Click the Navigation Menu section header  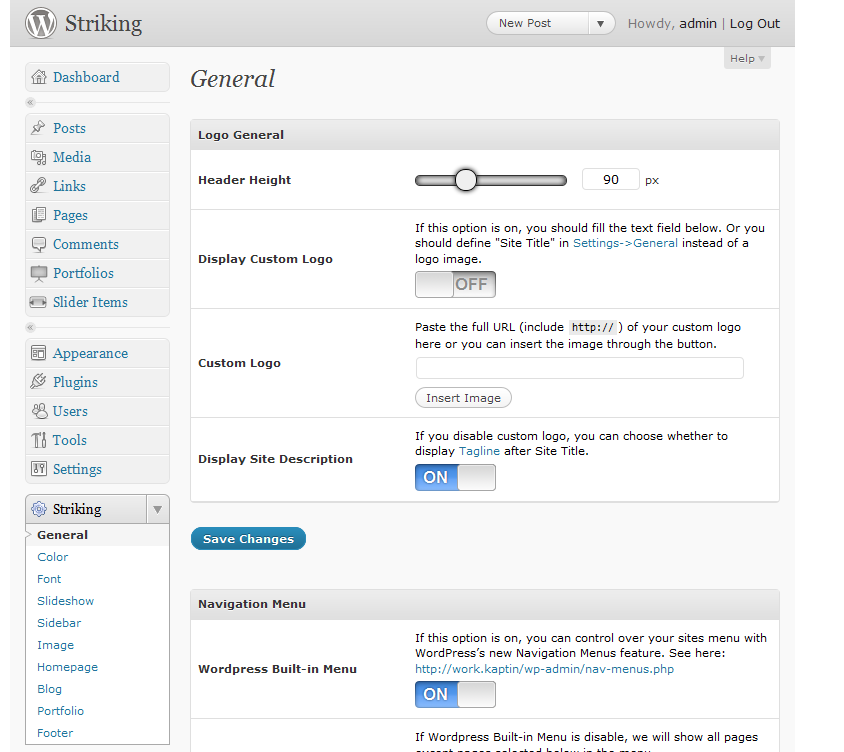pyautogui.click(x=484, y=604)
